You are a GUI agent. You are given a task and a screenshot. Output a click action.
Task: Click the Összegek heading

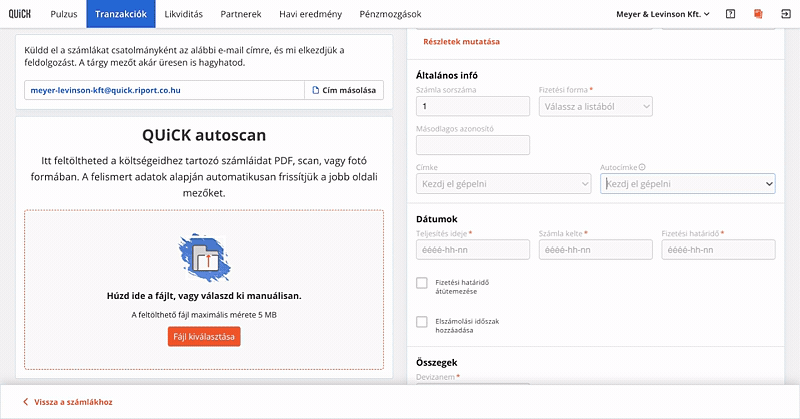437,363
